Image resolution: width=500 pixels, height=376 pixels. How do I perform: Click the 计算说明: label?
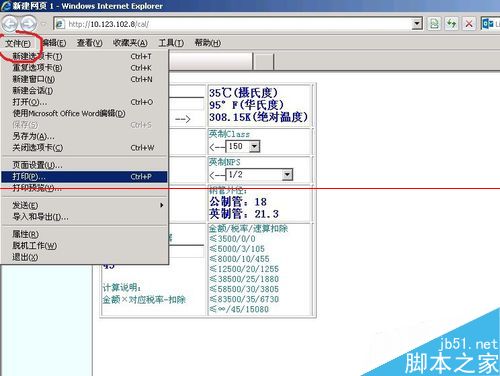click(x=122, y=288)
